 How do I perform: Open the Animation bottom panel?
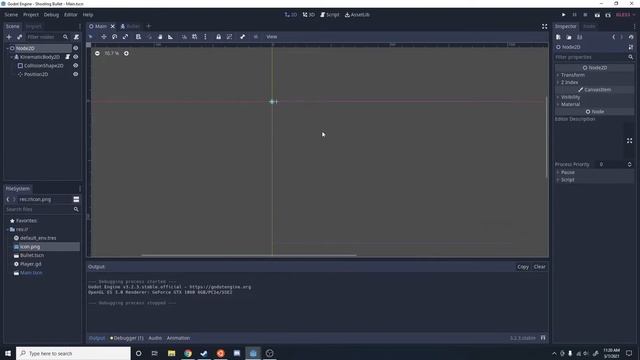coord(178,338)
